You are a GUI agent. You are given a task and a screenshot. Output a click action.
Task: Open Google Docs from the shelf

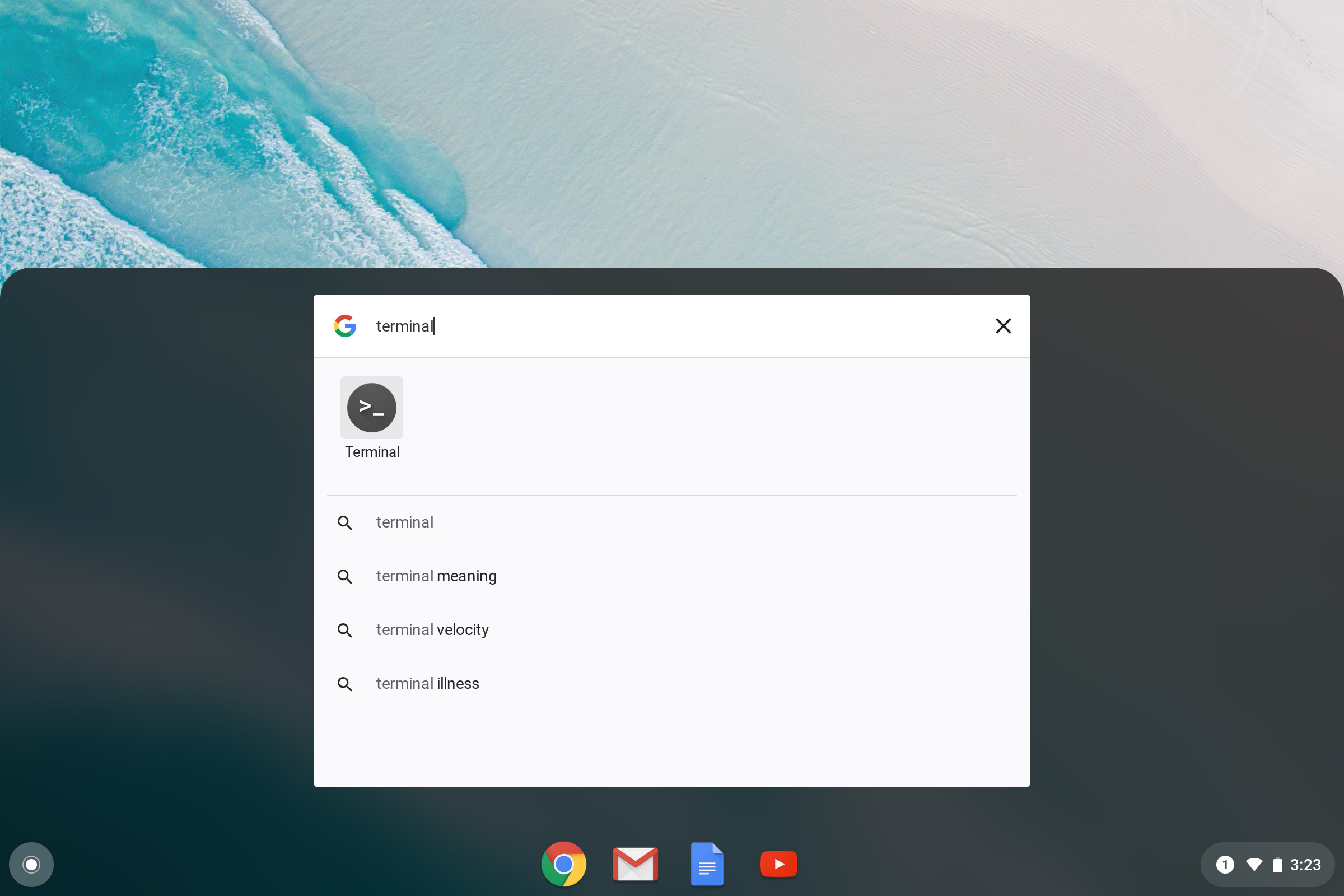tap(707, 864)
